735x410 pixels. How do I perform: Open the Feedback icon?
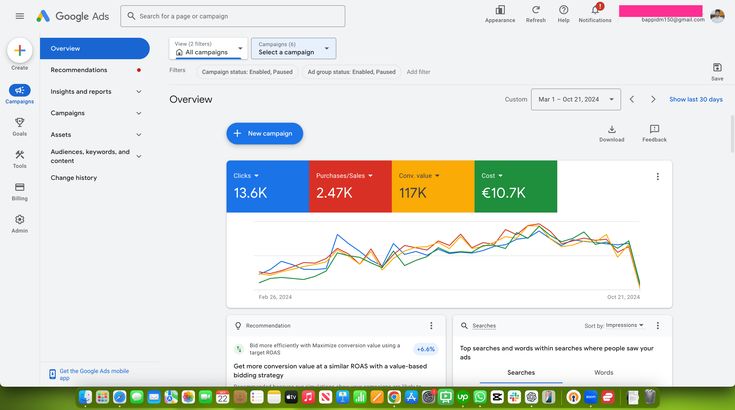[x=654, y=130]
